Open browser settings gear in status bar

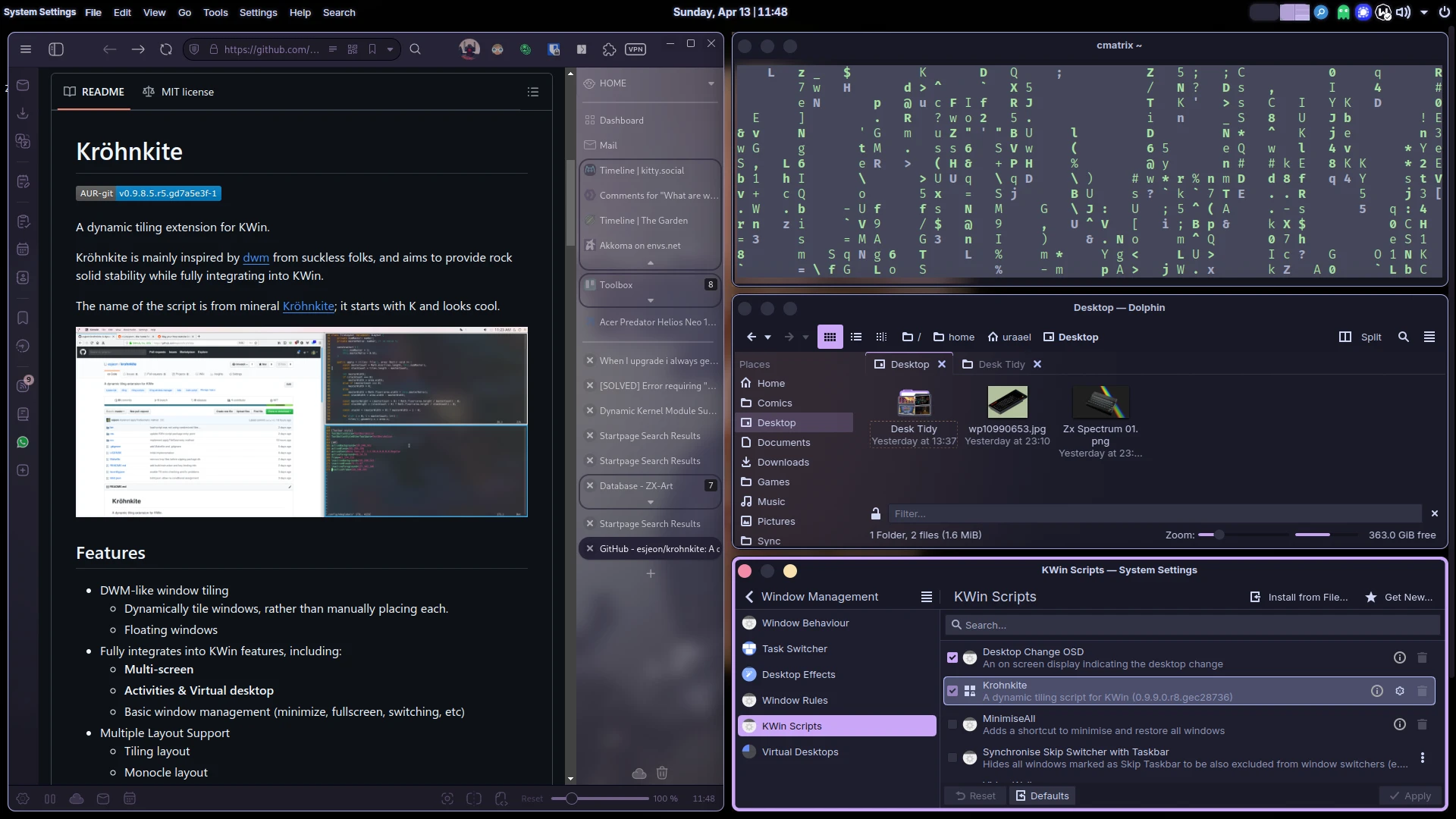coord(23,799)
